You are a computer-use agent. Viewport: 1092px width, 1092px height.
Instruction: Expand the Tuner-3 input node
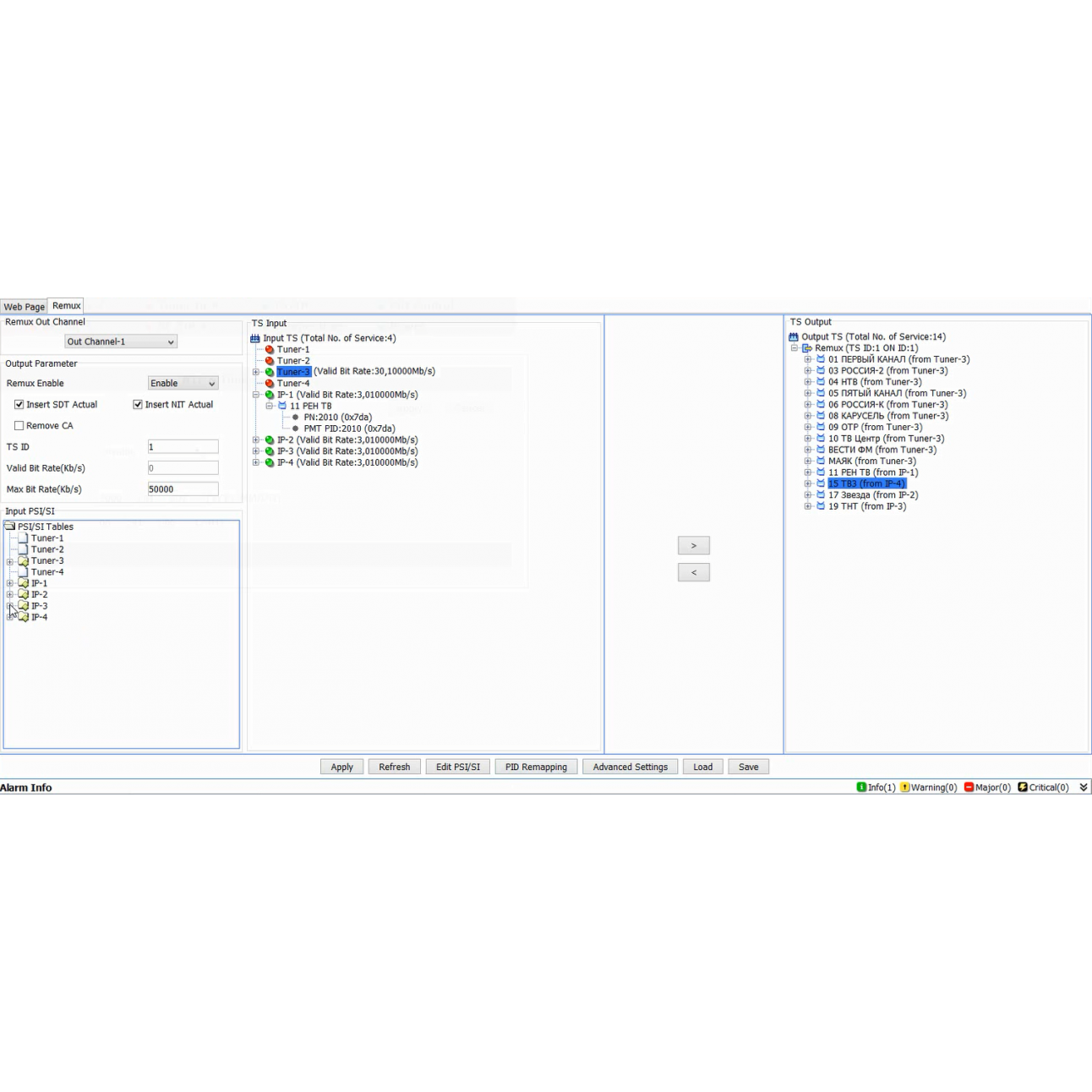coord(256,372)
